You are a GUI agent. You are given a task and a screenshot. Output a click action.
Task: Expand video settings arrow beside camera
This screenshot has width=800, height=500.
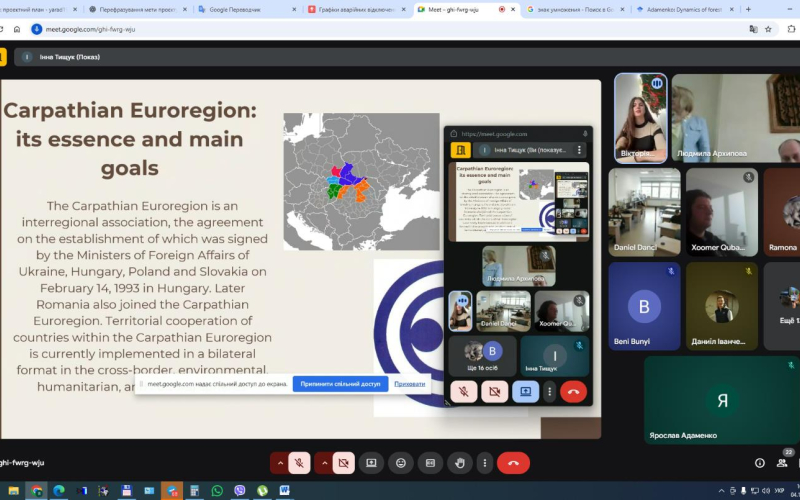click(324, 463)
